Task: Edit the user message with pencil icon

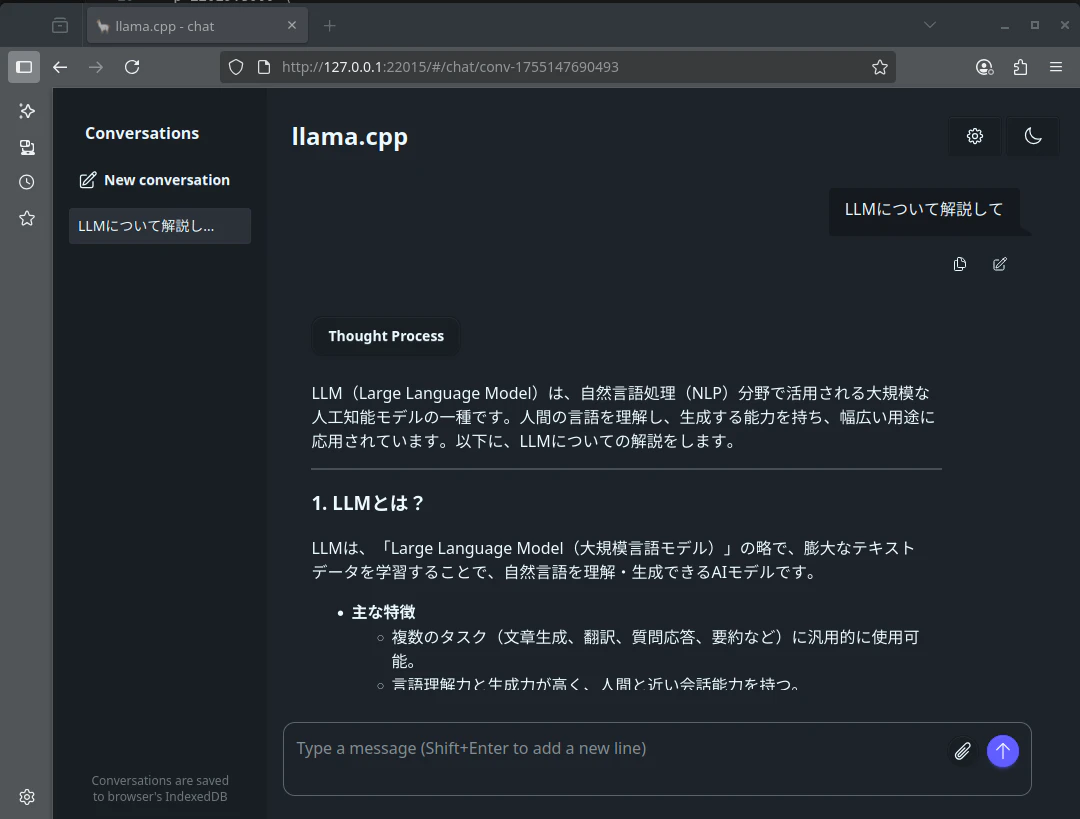Action: click(999, 265)
